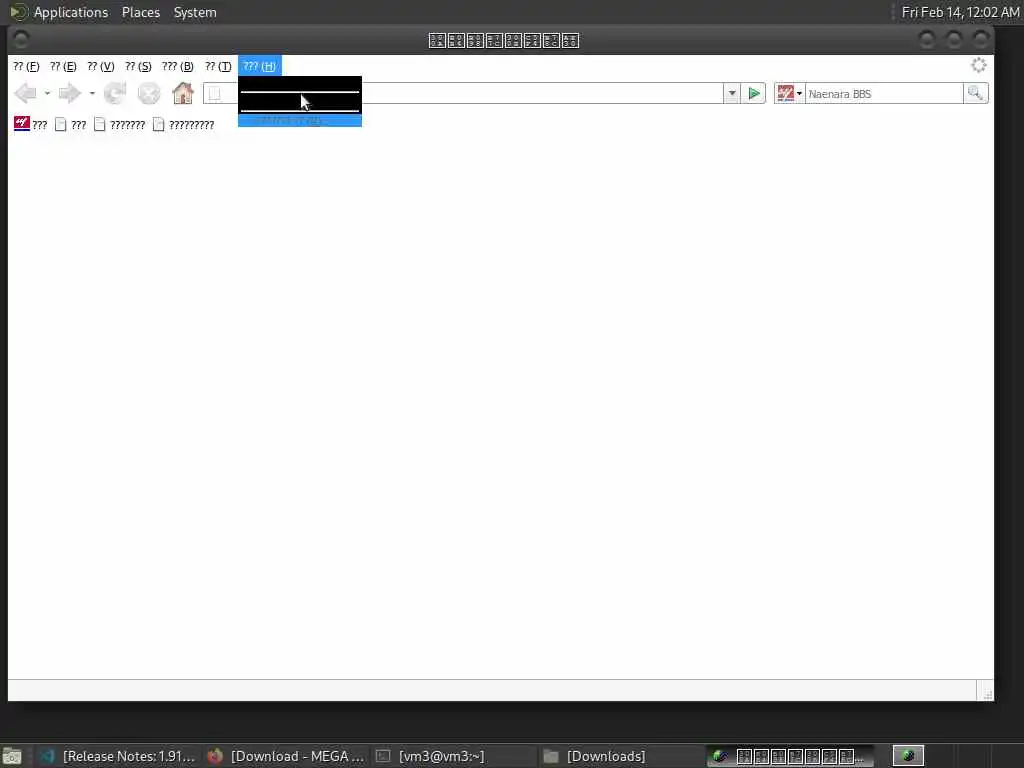Click the resize grip in status bar corner
Viewport: 1024px width, 768px height.
(987, 693)
